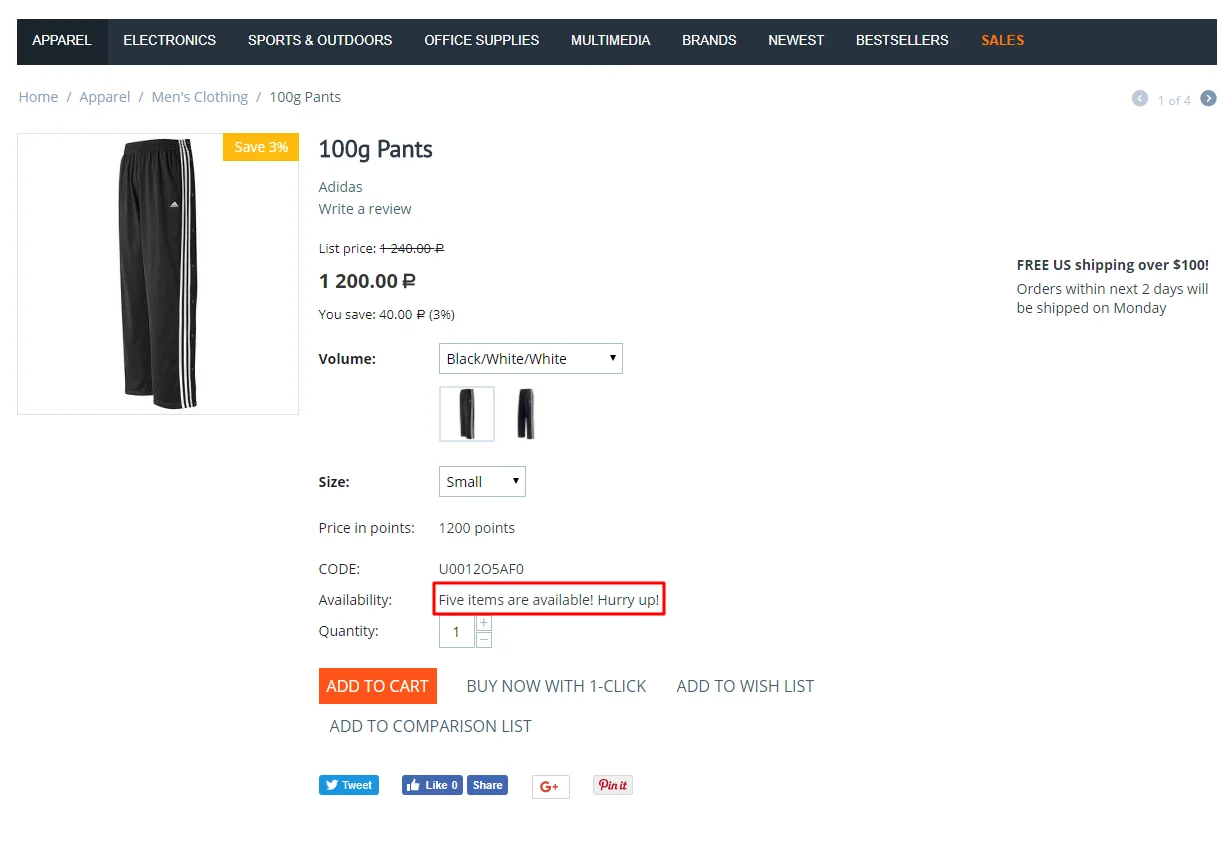Open the Electronics menu
This screenshot has height=849, width=1231.
click(x=170, y=41)
